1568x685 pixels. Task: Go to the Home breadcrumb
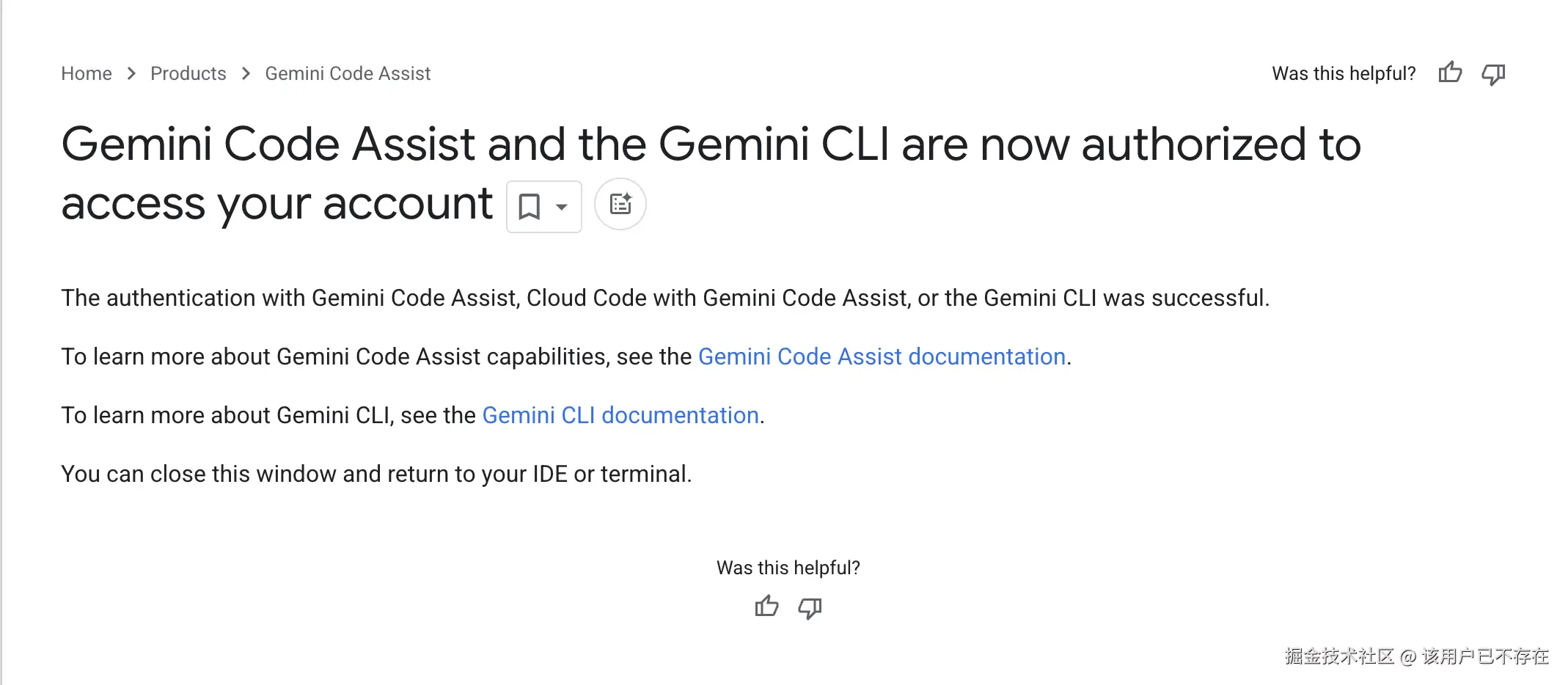point(87,73)
